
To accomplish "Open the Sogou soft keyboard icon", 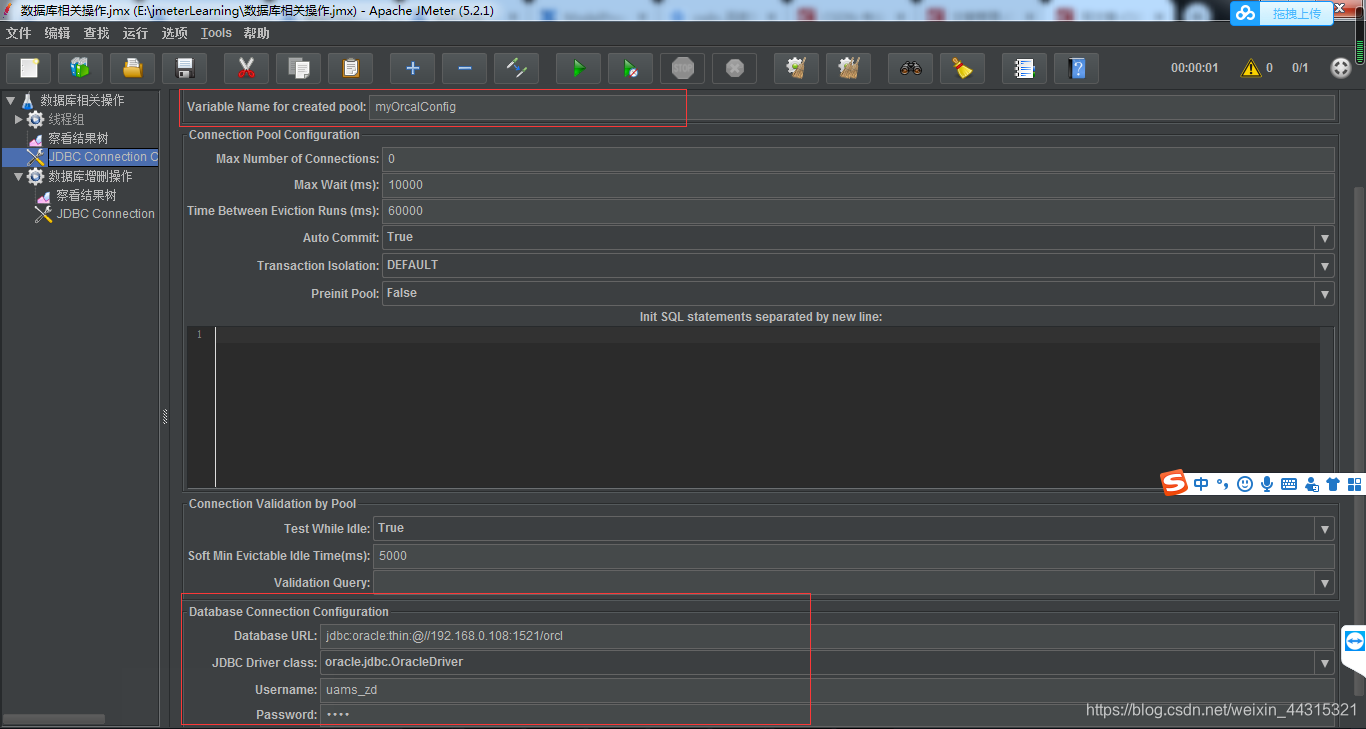I will [x=1289, y=484].
